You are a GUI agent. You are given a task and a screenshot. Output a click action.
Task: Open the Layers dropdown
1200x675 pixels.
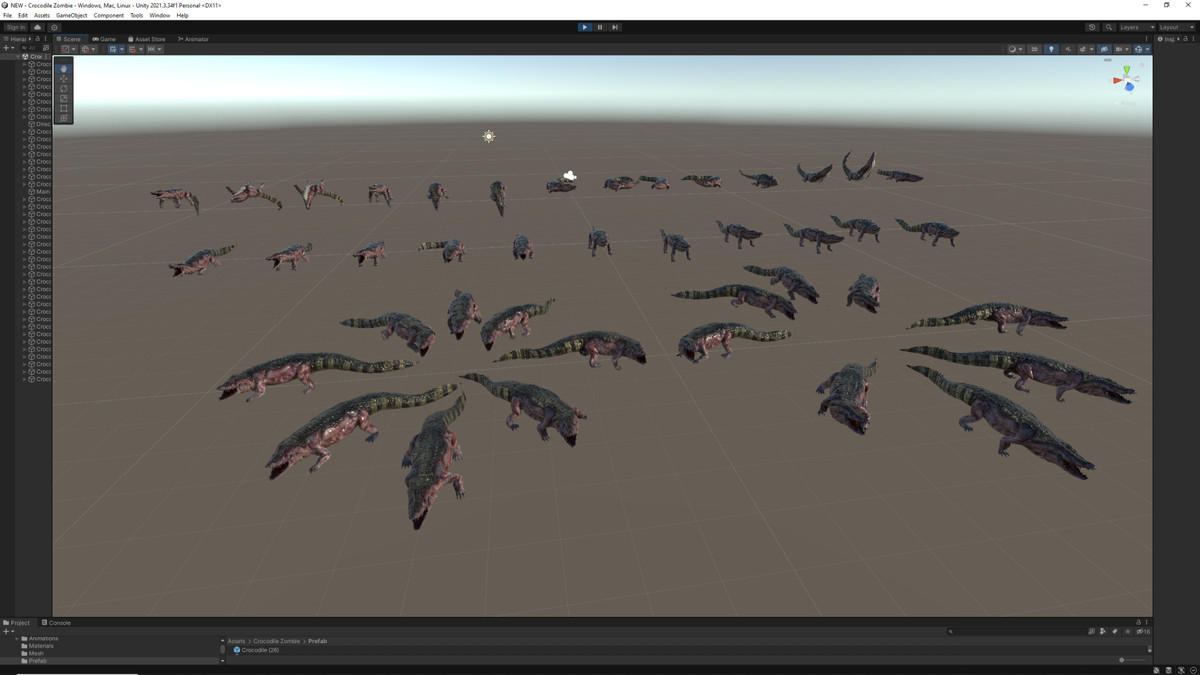pos(1136,27)
